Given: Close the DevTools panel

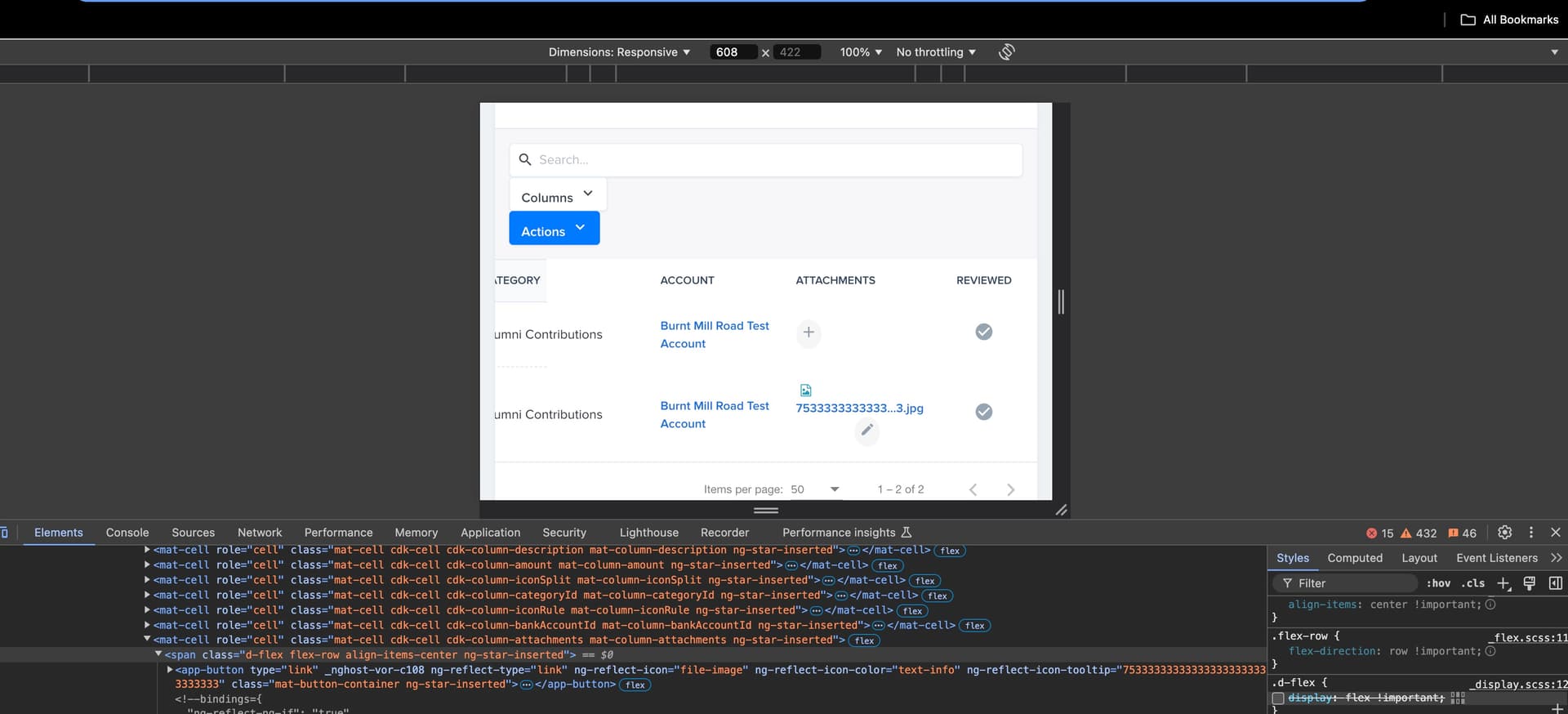Looking at the screenshot, I should point(1556,533).
